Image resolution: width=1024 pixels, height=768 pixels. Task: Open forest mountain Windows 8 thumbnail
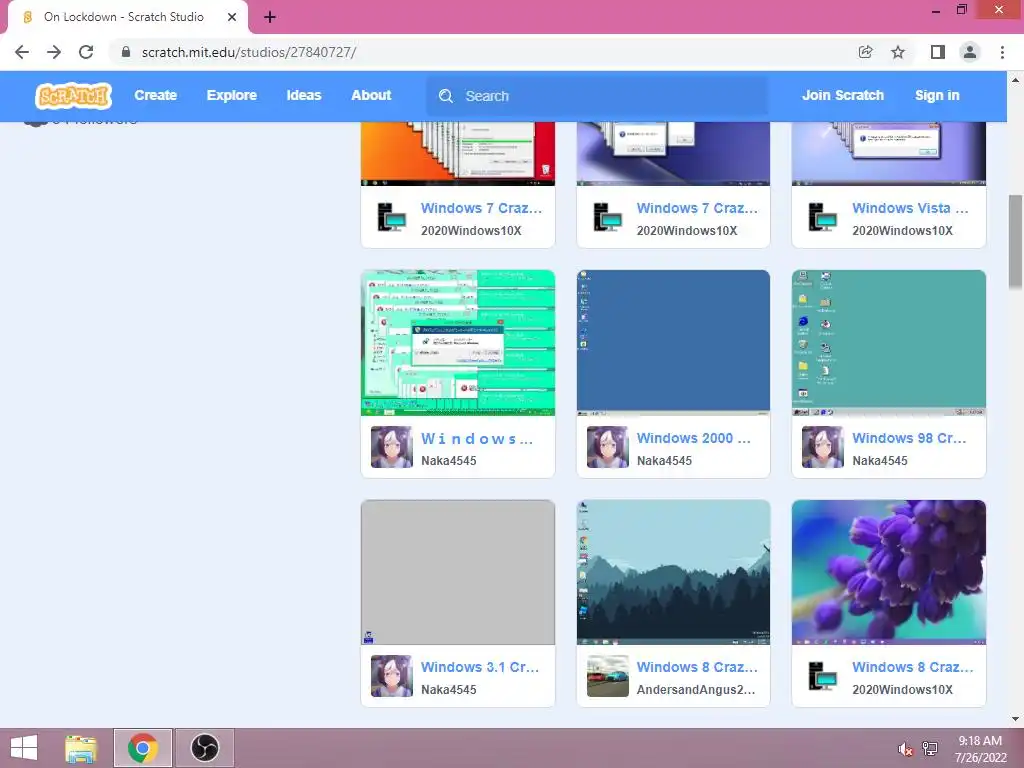click(x=673, y=572)
